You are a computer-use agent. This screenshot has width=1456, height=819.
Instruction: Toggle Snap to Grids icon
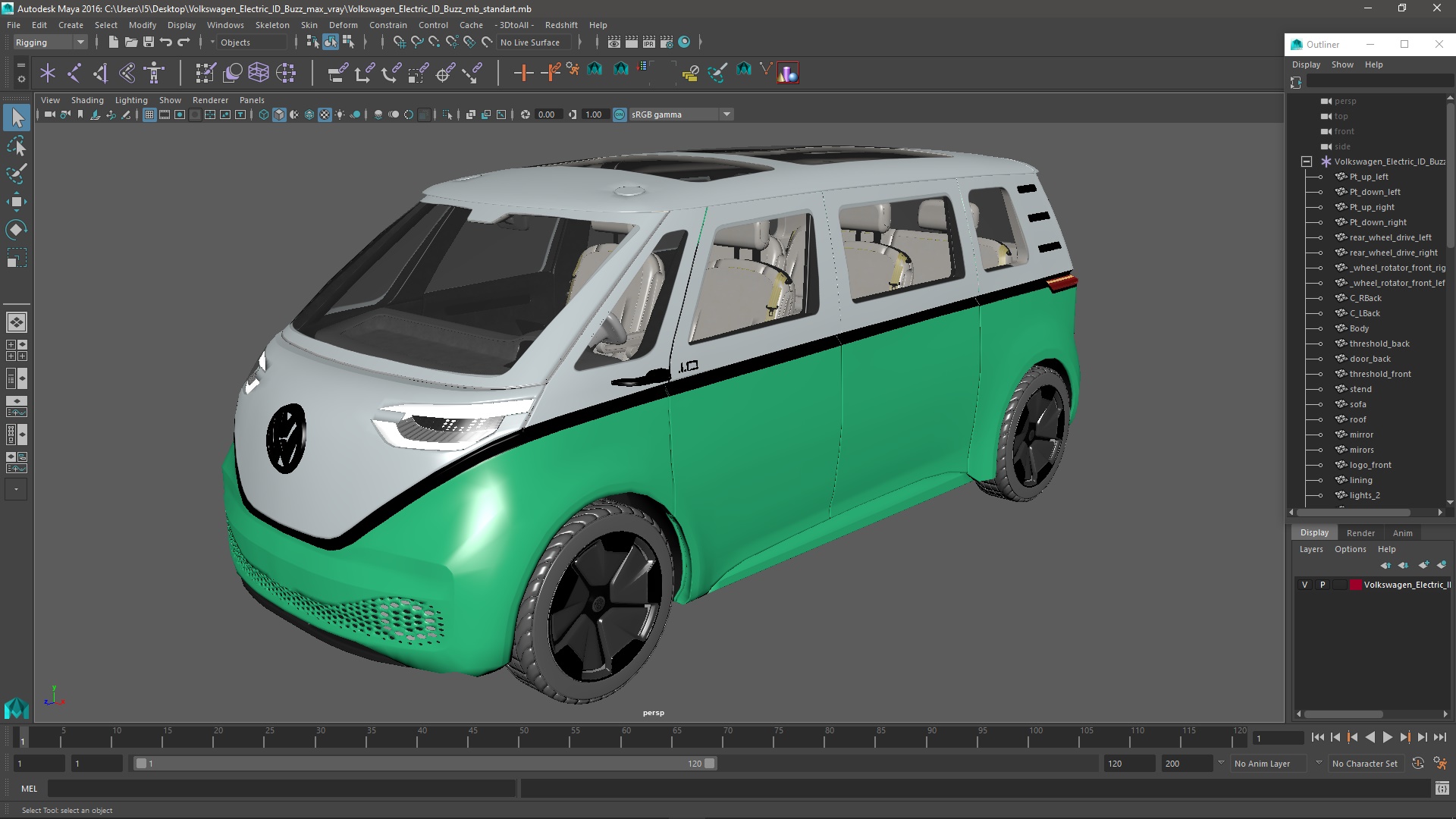(399, 42)
